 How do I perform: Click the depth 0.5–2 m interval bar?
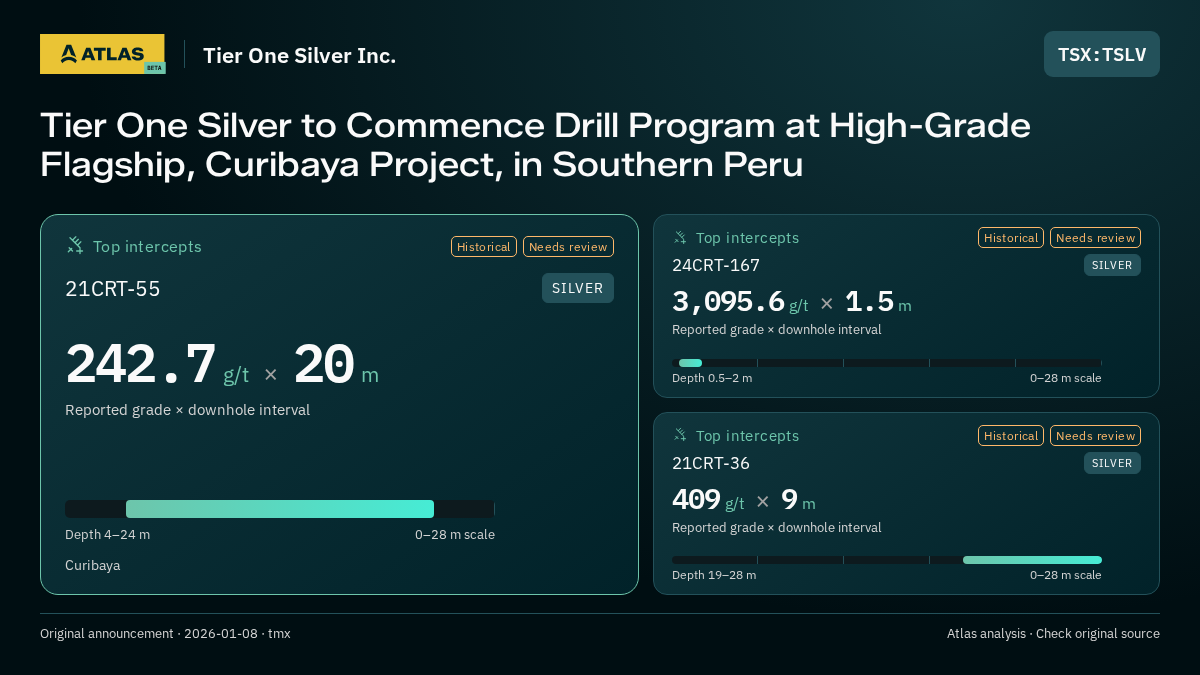[x=690, y=363]
